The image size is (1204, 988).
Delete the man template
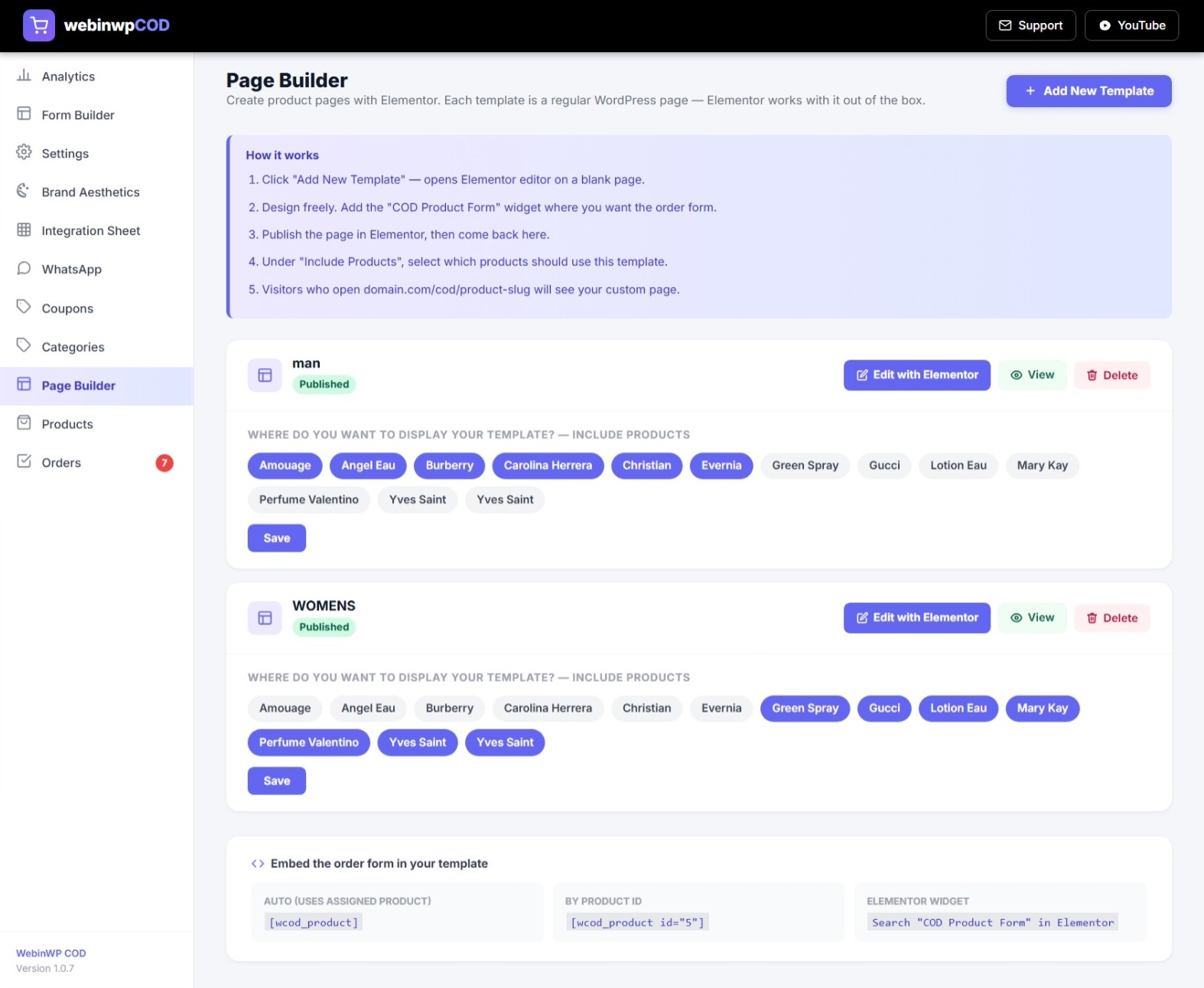[1112, 375]
